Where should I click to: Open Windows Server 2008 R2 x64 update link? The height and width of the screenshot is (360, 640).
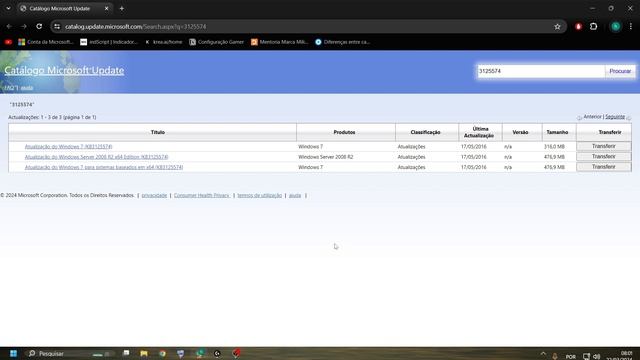pos(96,157)
